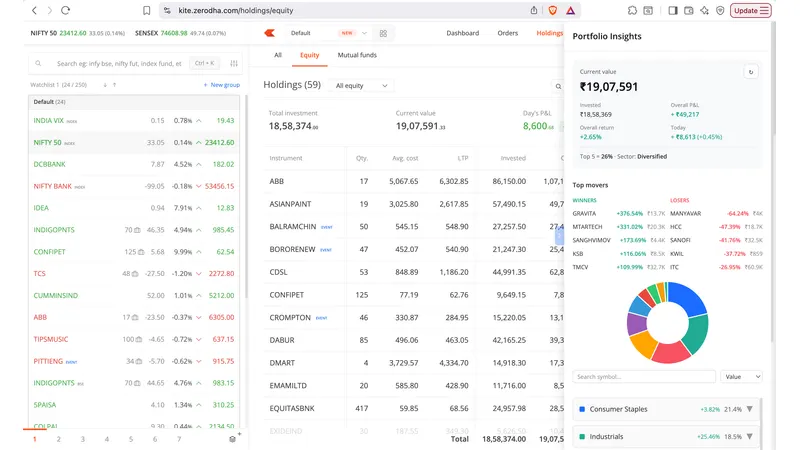Click the event tag beside CROMPTON
This screenshot has height=450, width=800.
click(x=321, y=318)
